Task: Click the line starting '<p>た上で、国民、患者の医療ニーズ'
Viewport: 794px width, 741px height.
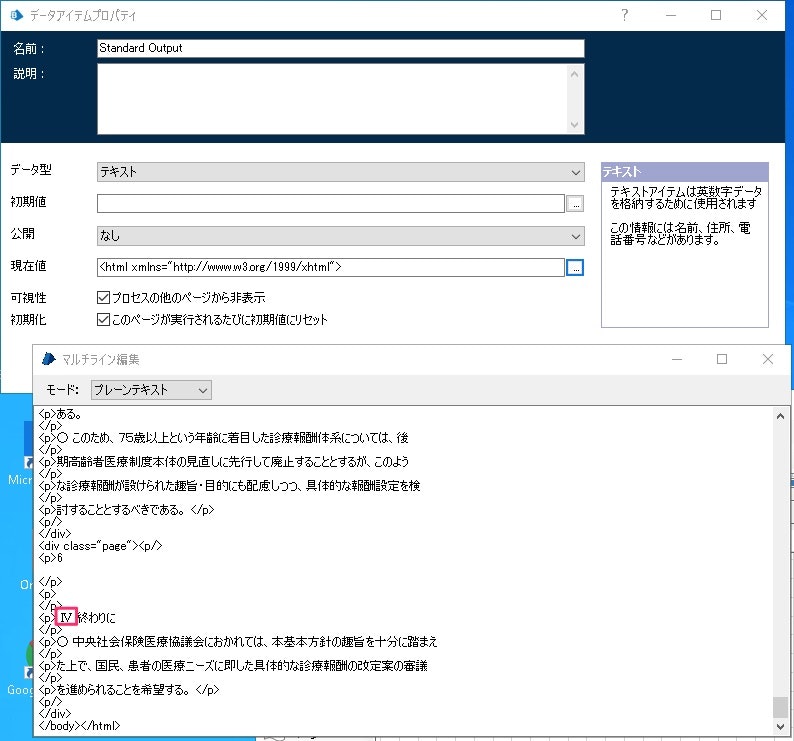Action: coord(233,666)
